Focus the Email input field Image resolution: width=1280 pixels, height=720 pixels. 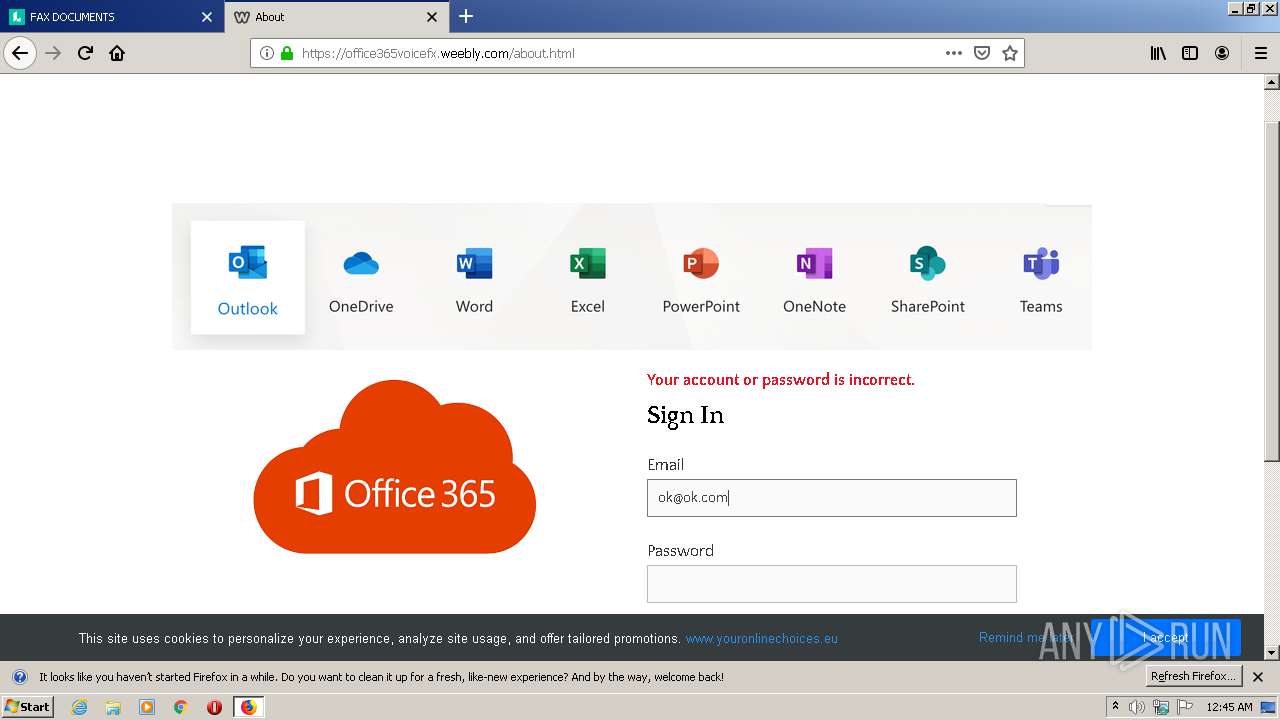click(x=832, y=498)
